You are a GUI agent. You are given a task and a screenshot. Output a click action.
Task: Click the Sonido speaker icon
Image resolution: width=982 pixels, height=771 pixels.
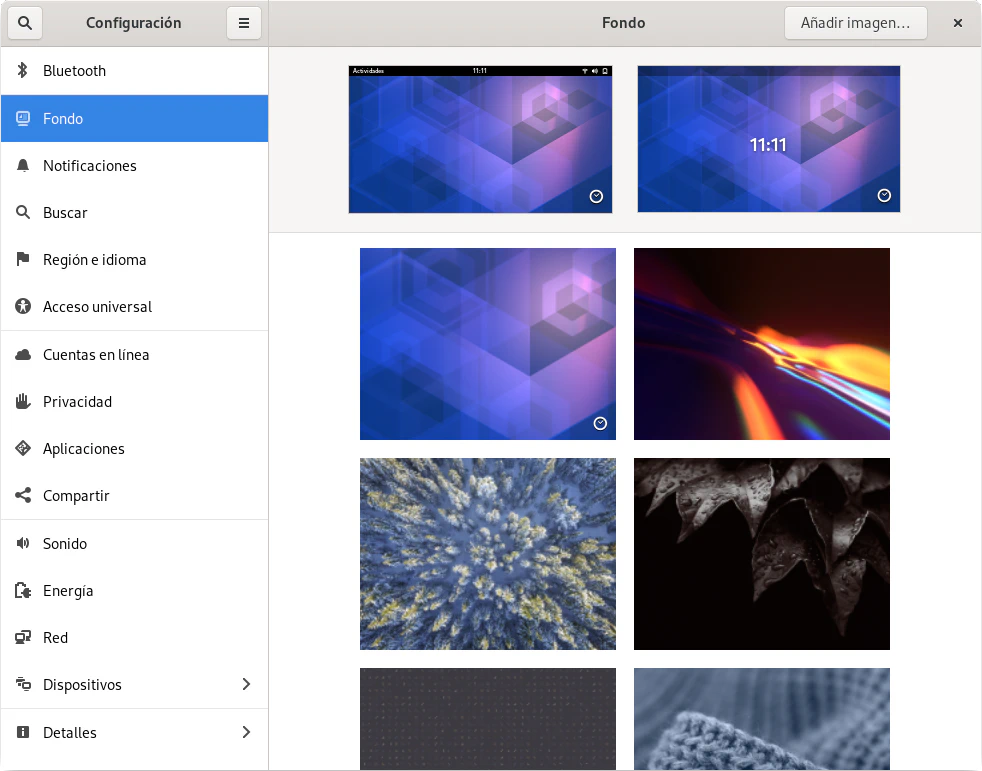(x=23, y=544)
